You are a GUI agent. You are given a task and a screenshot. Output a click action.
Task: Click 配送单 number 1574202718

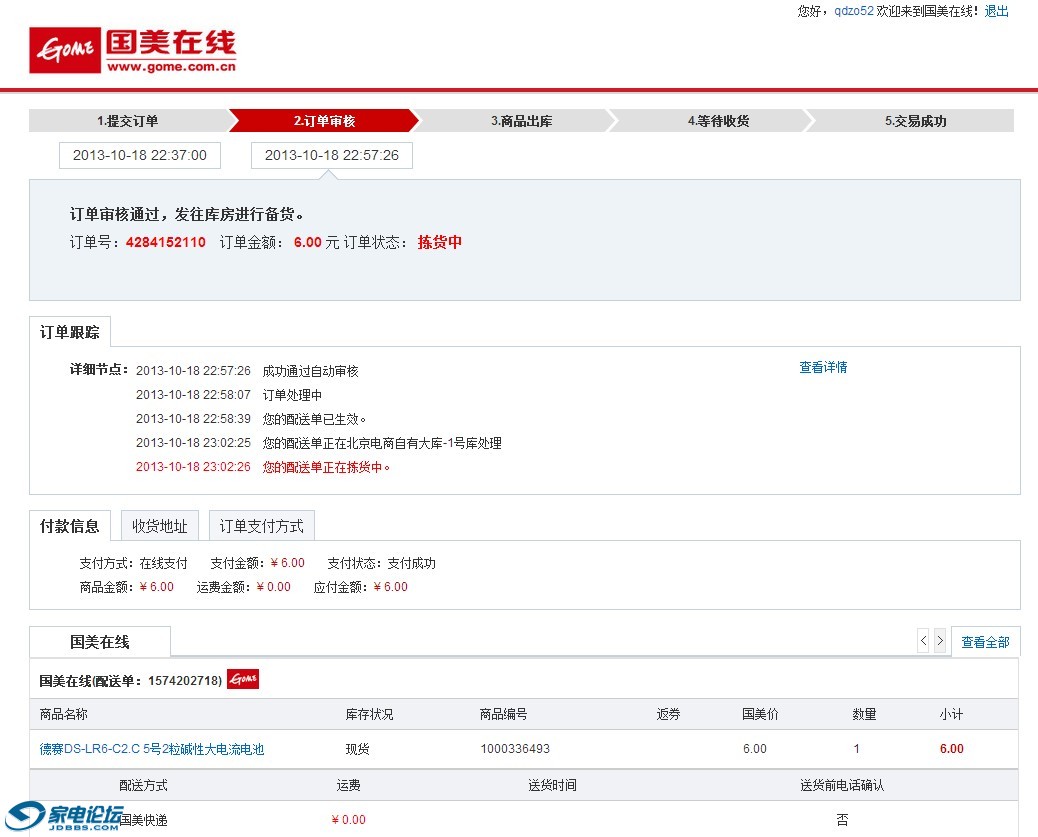point(185,681)
